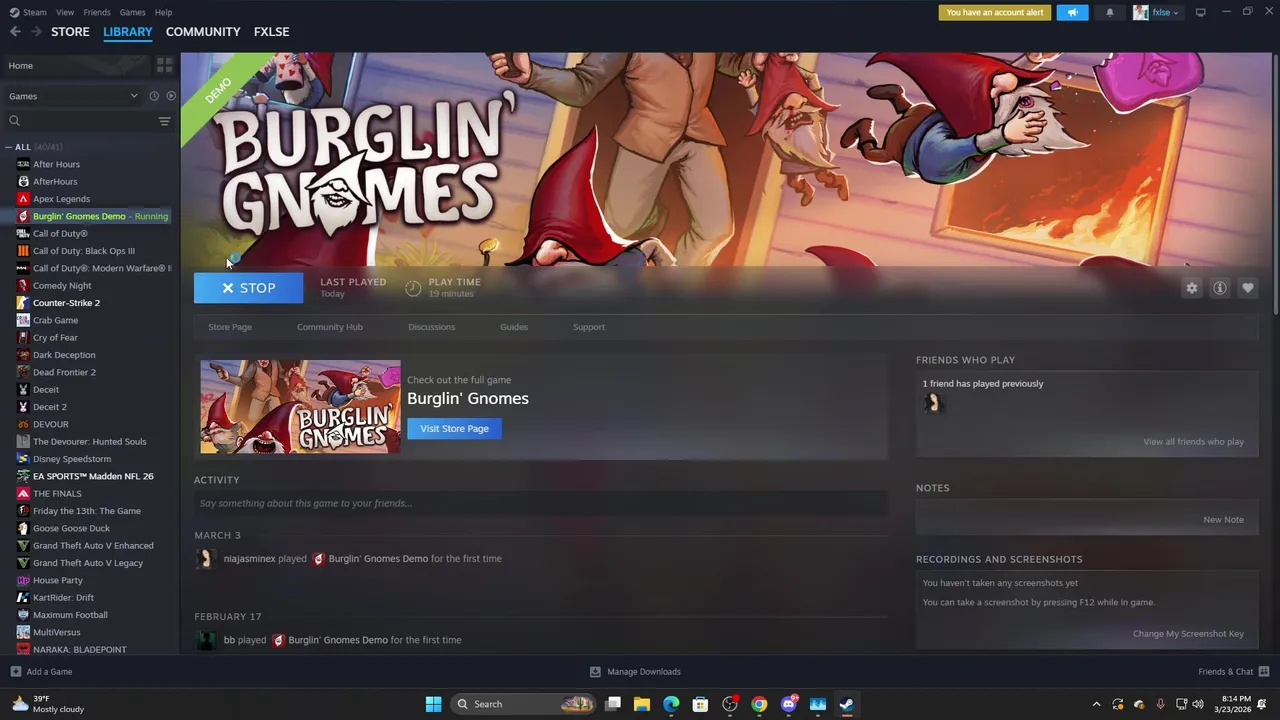Open the FXLSE profile tab
This screenshot has width=1280, height=720.
click(272, 32)
